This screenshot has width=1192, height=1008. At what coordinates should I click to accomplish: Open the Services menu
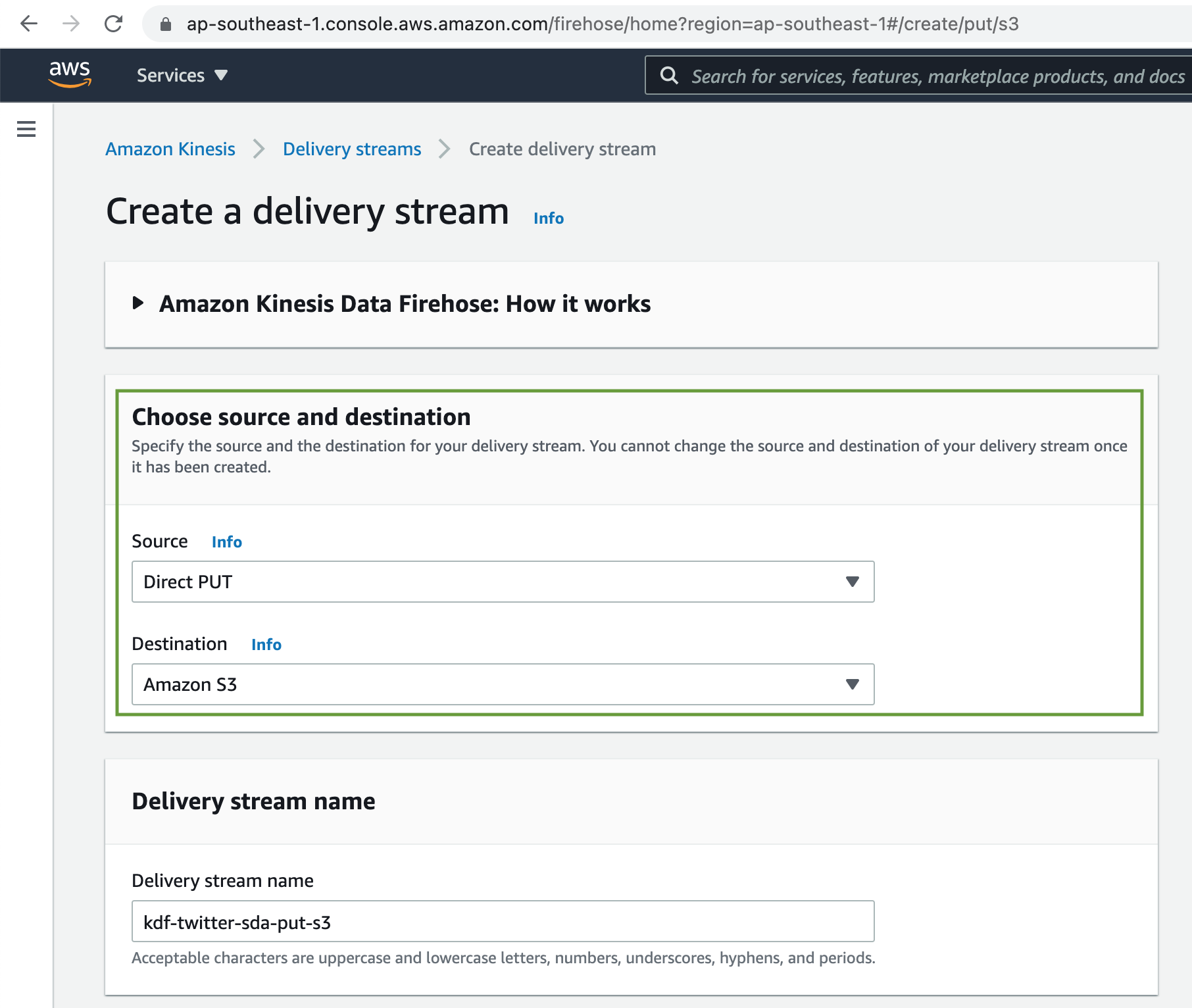(182, 76)
